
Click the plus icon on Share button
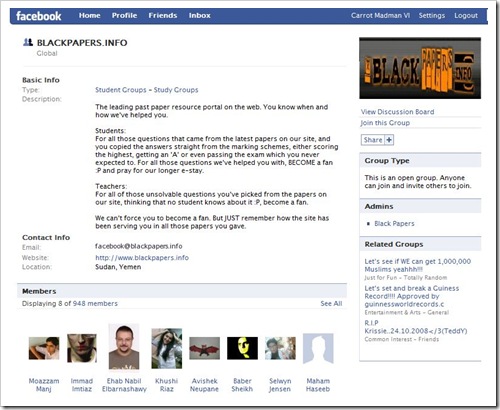[x=389, y=140]
